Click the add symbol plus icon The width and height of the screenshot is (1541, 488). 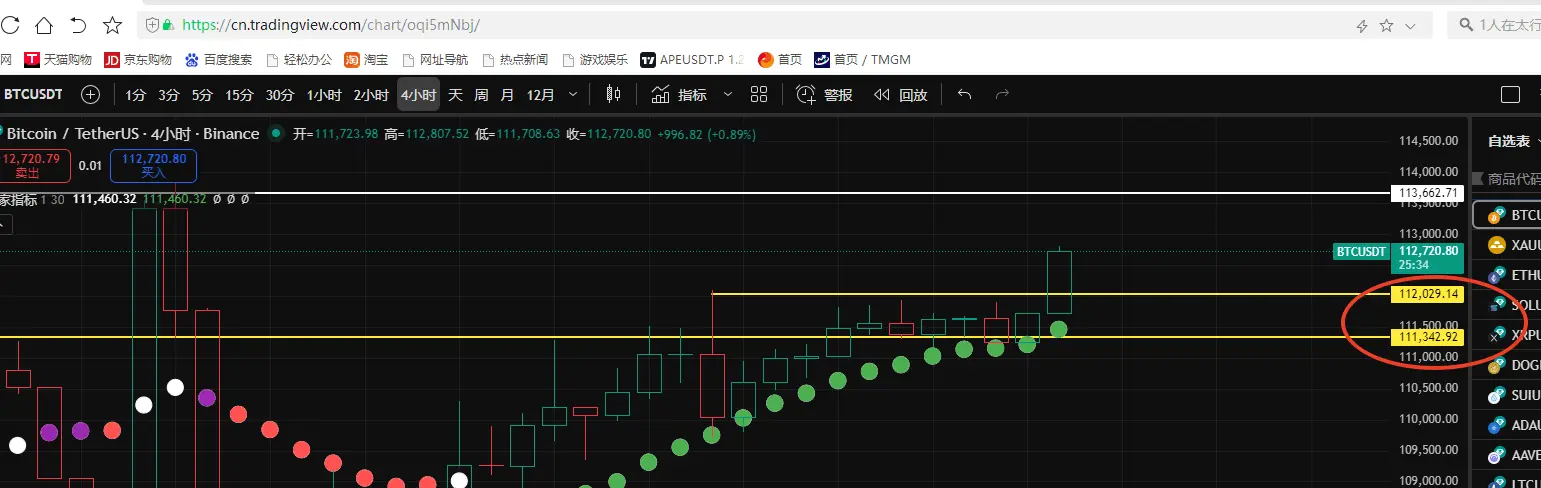point(90,95)
